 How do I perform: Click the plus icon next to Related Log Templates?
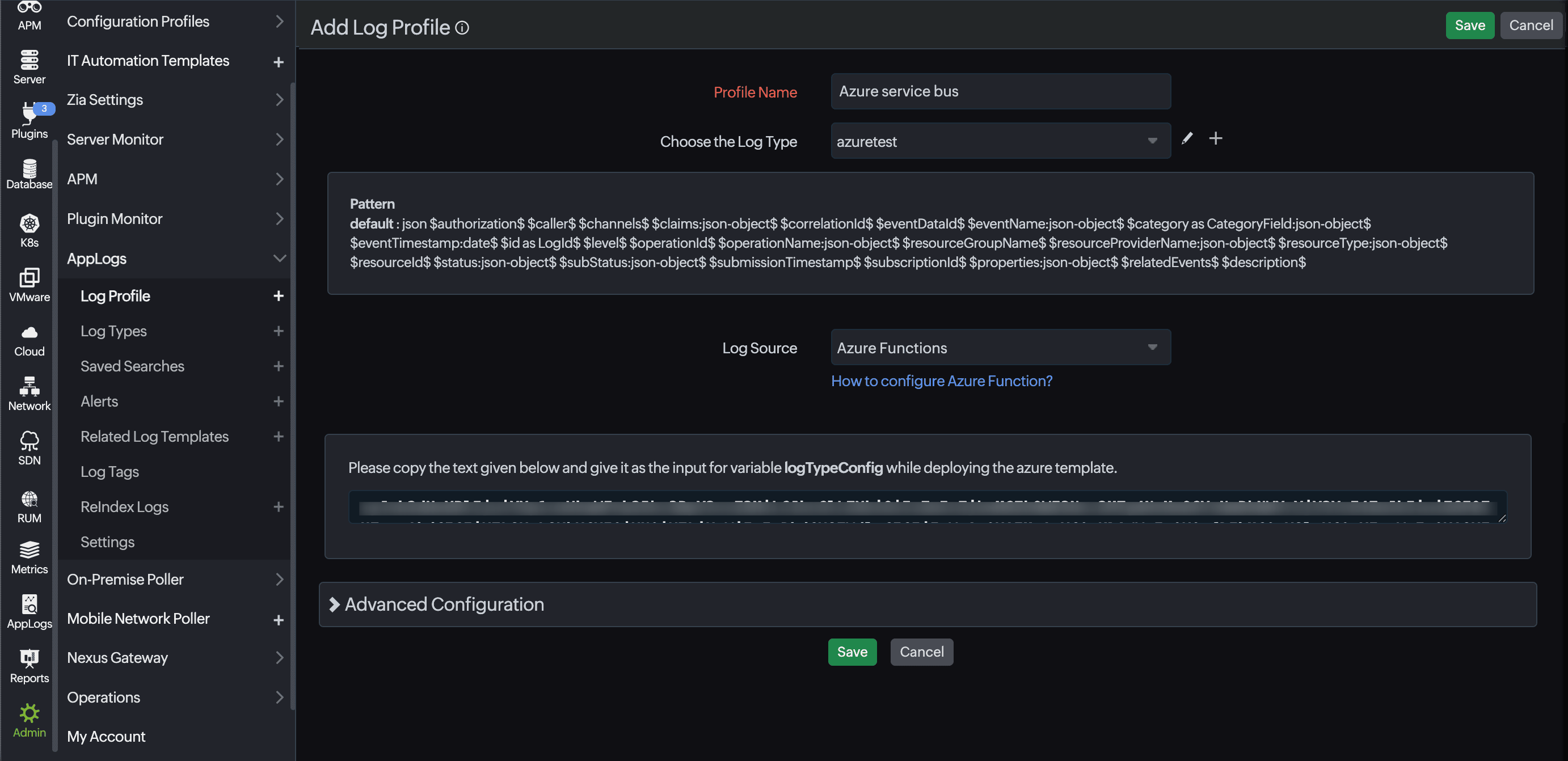[x=278, y=437]
